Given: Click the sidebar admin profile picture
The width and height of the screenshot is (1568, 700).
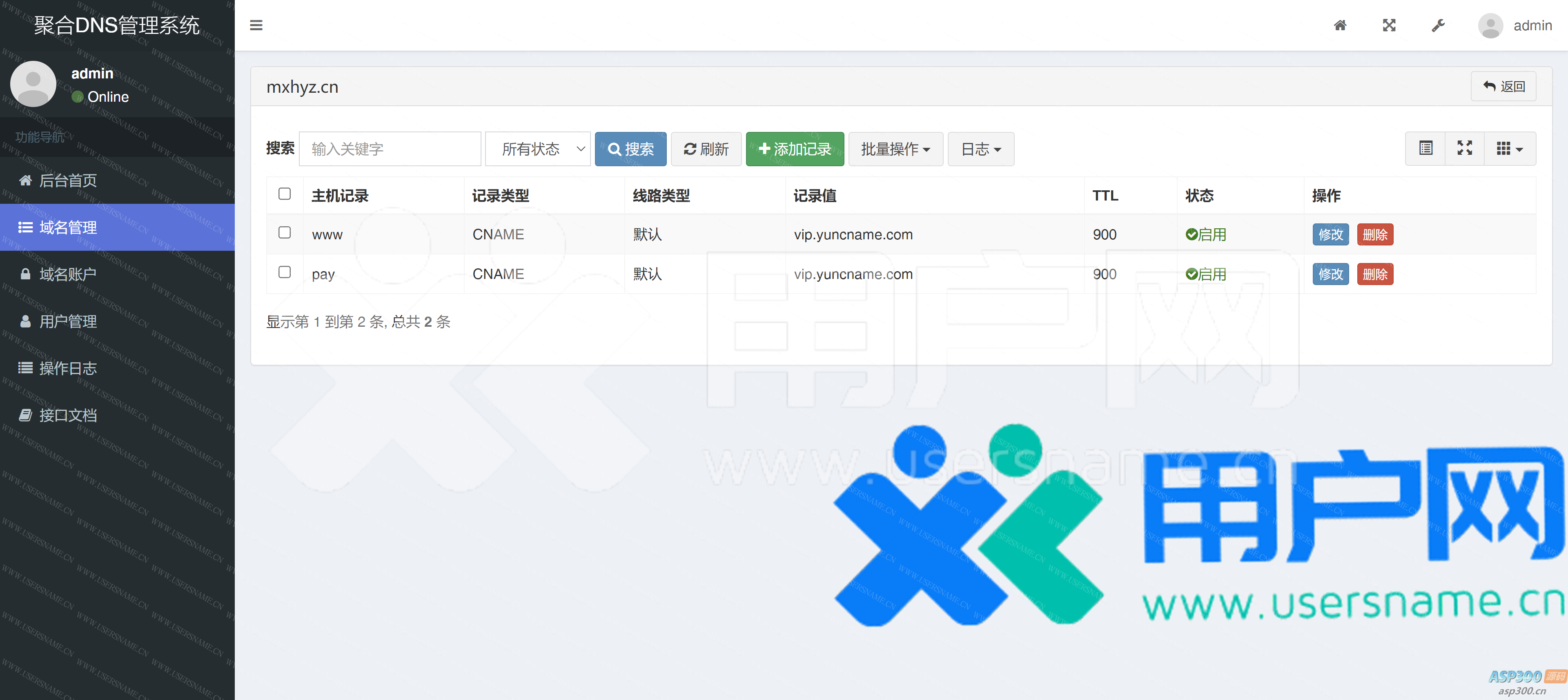Looking at the screenshot, I should point(33,84).
